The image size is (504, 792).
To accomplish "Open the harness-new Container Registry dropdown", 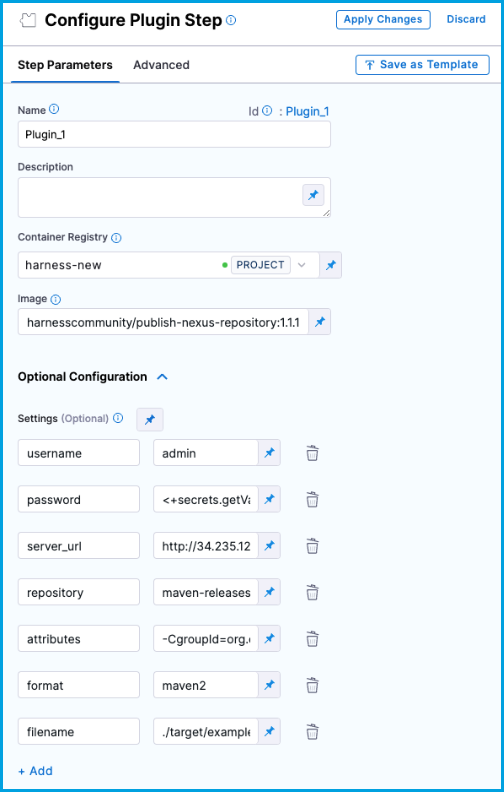I will point(169,265).
